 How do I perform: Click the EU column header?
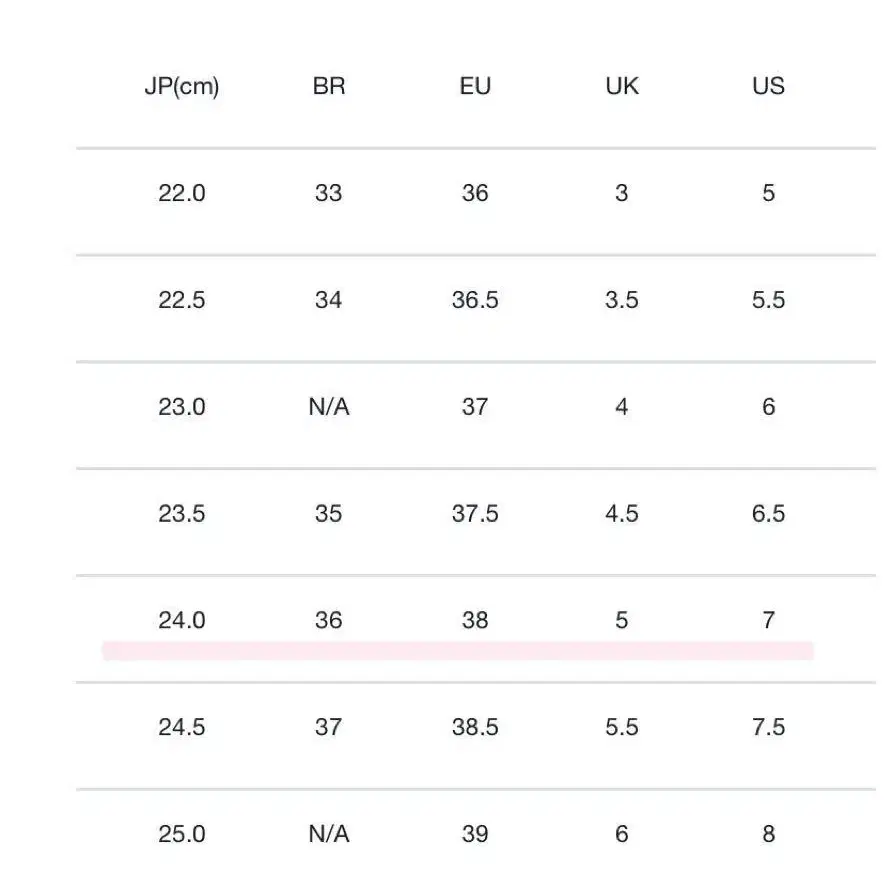click(475, 86)
